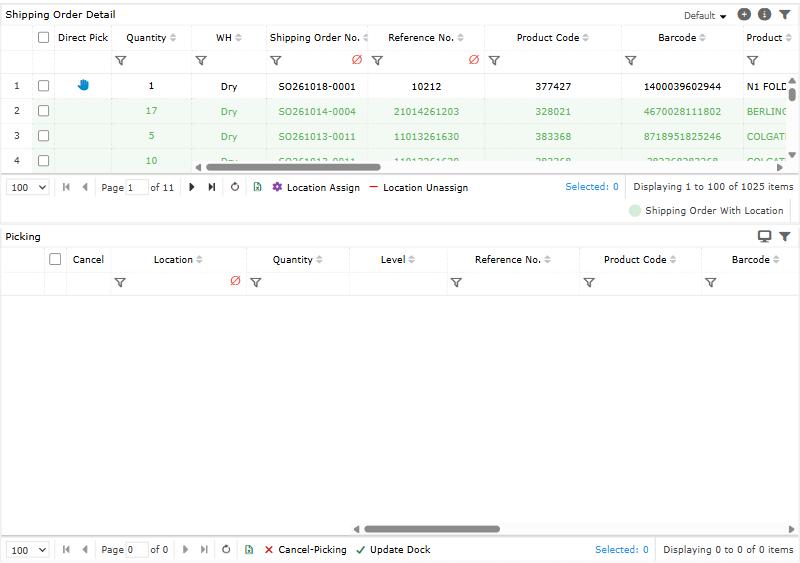The height and width of the screenshot is (563, 800).
Task: Click horizontal scrollbar in Shipping Order Detail
Action: (x=293, y=167)
